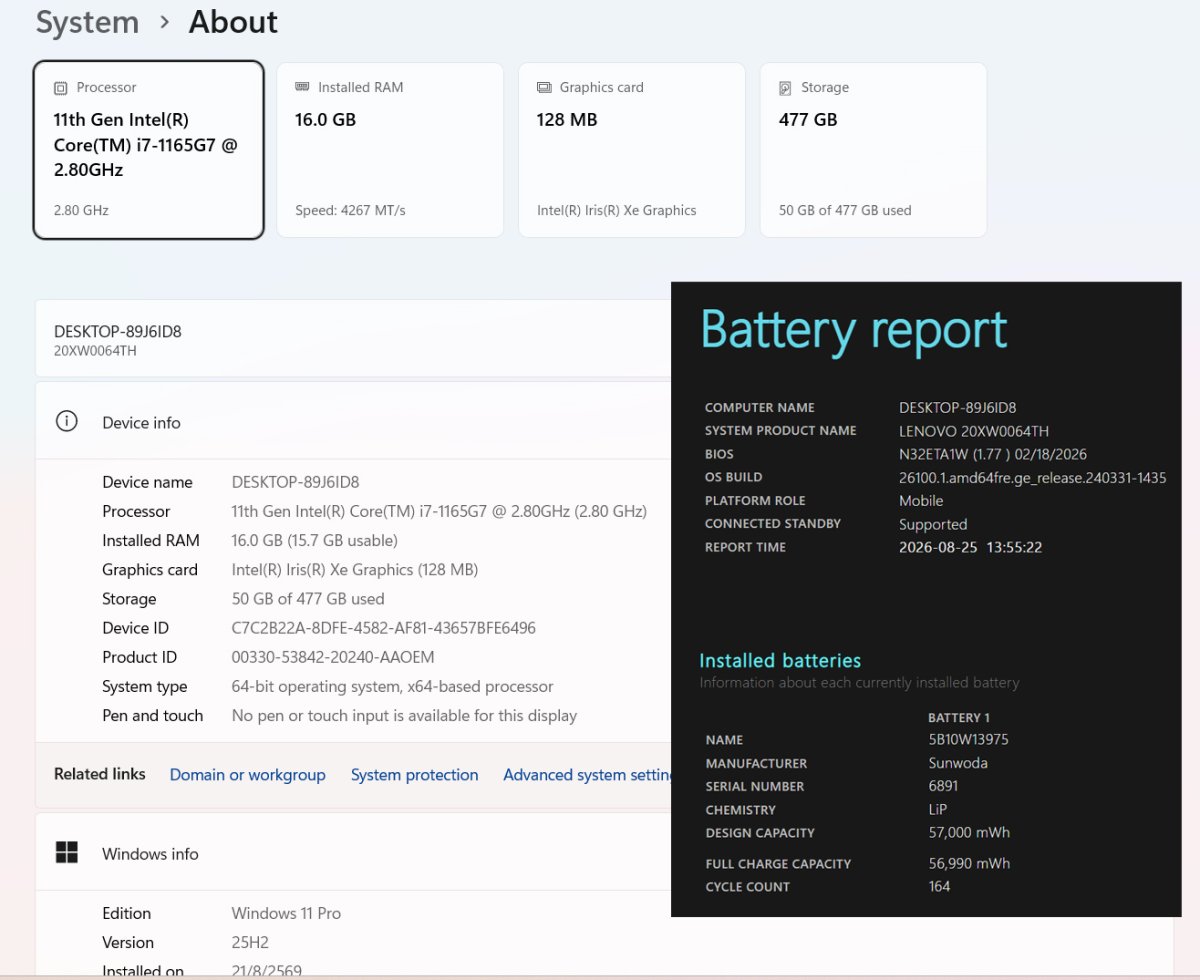Click MANUFACTURER value Sunwoda
Screen dimensions: 1200x980
point(958,763)
